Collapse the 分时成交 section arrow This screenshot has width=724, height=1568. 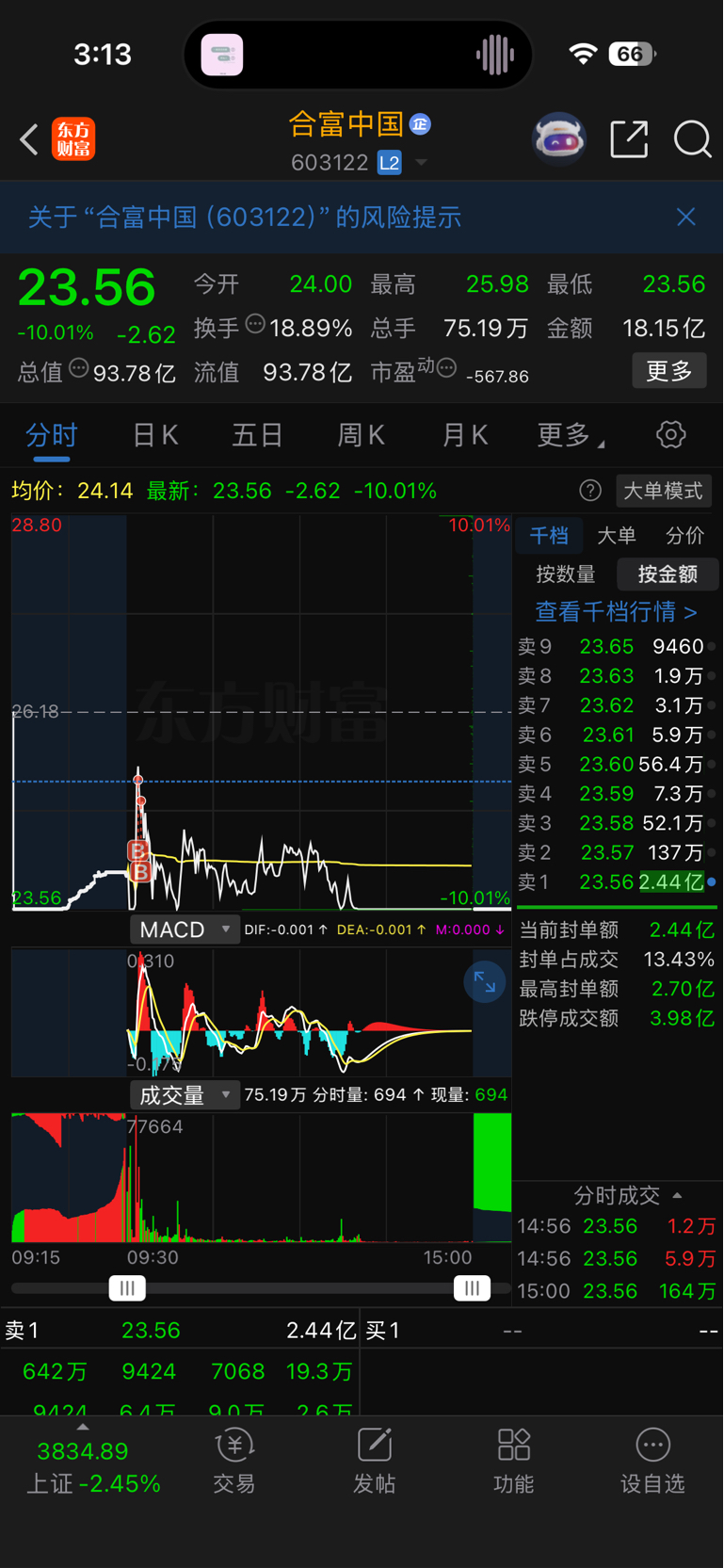[x=677, y=1196]
